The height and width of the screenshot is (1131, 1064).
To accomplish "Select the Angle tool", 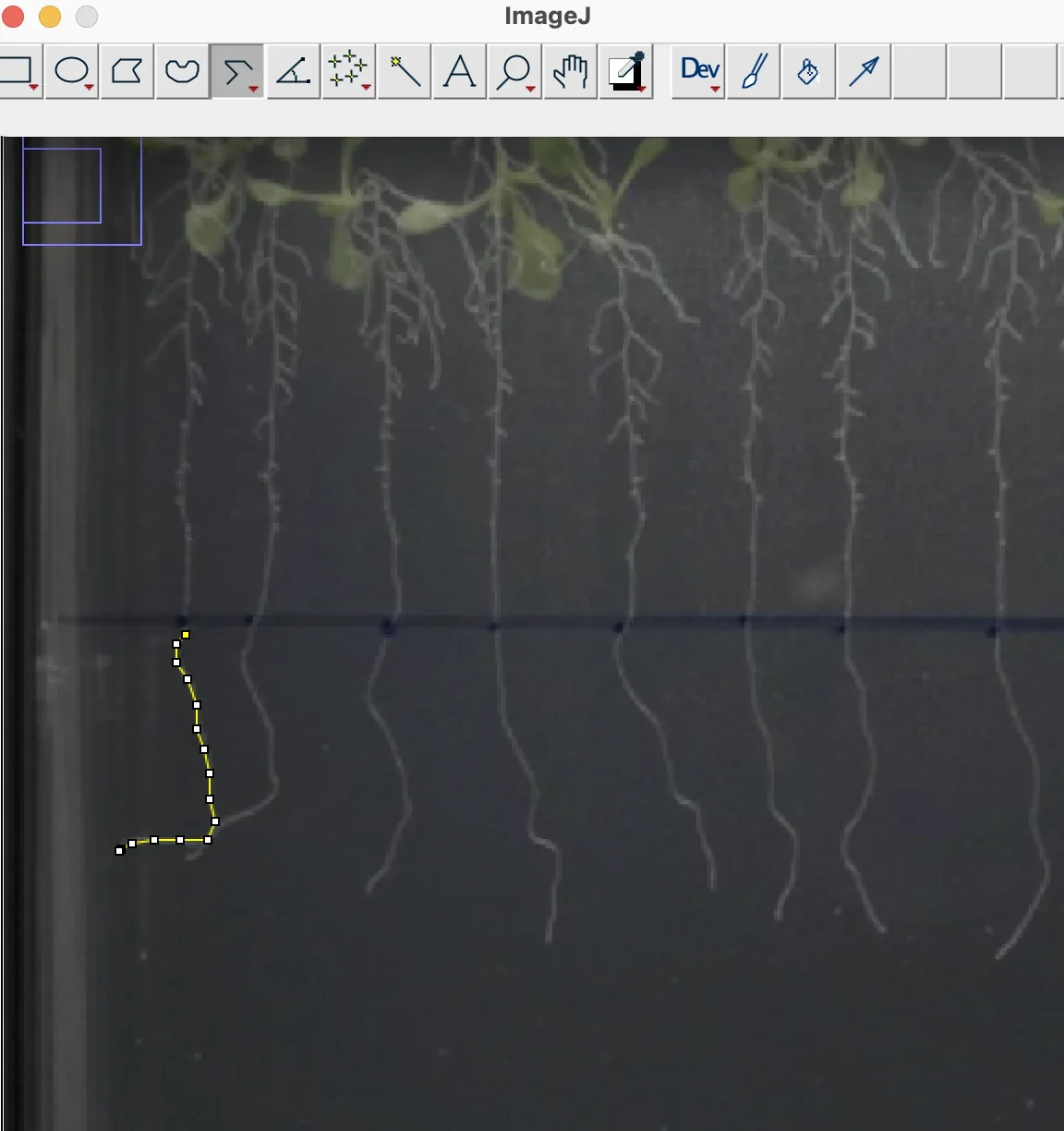I will coord(293,71).
